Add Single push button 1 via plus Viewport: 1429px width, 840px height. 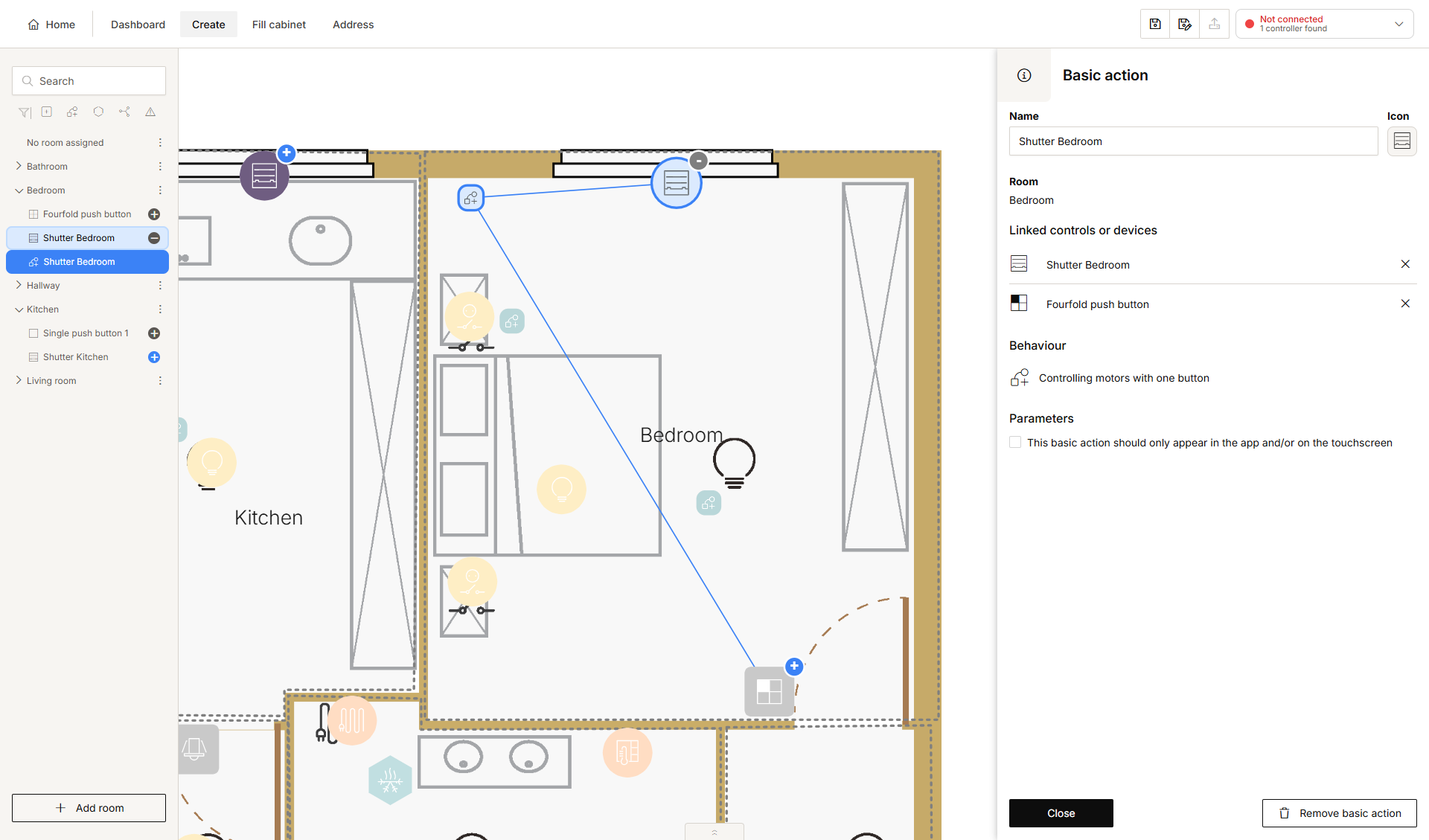point(154,333)
